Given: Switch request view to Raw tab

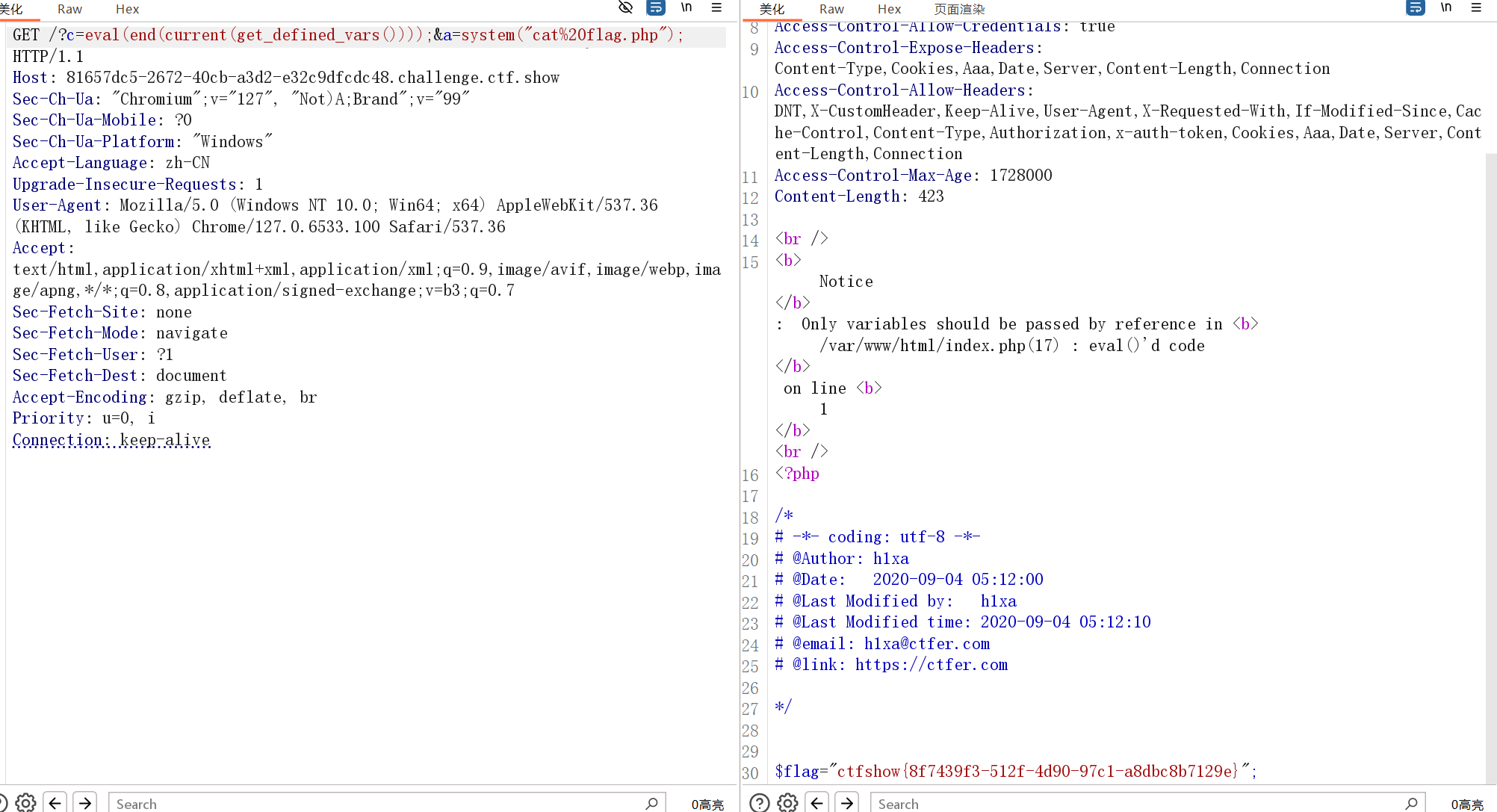Looking at the screenshot, I should pyautogui.click(x=69, y=9).
